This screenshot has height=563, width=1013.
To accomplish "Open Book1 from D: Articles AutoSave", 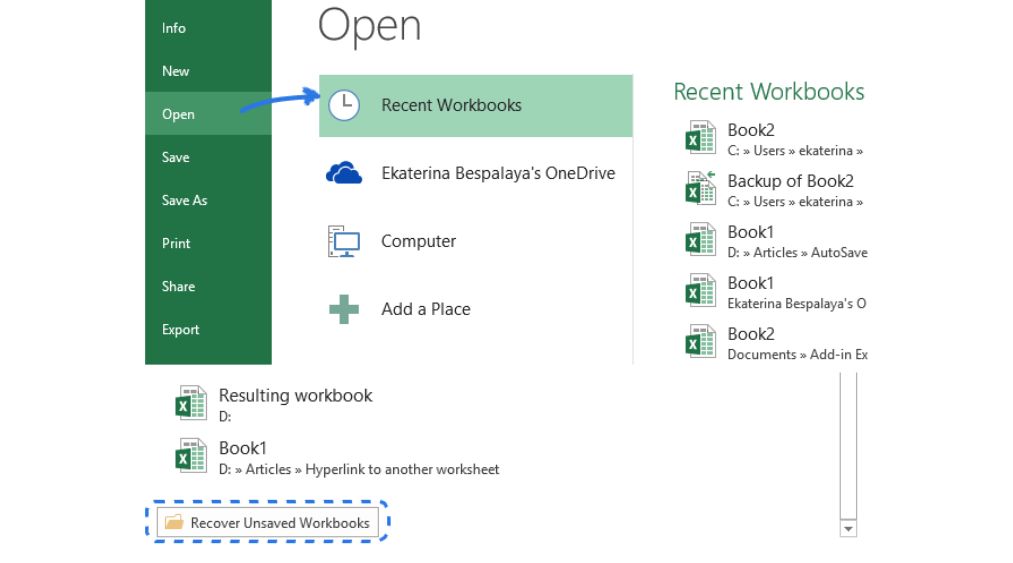I will point(775,241).
